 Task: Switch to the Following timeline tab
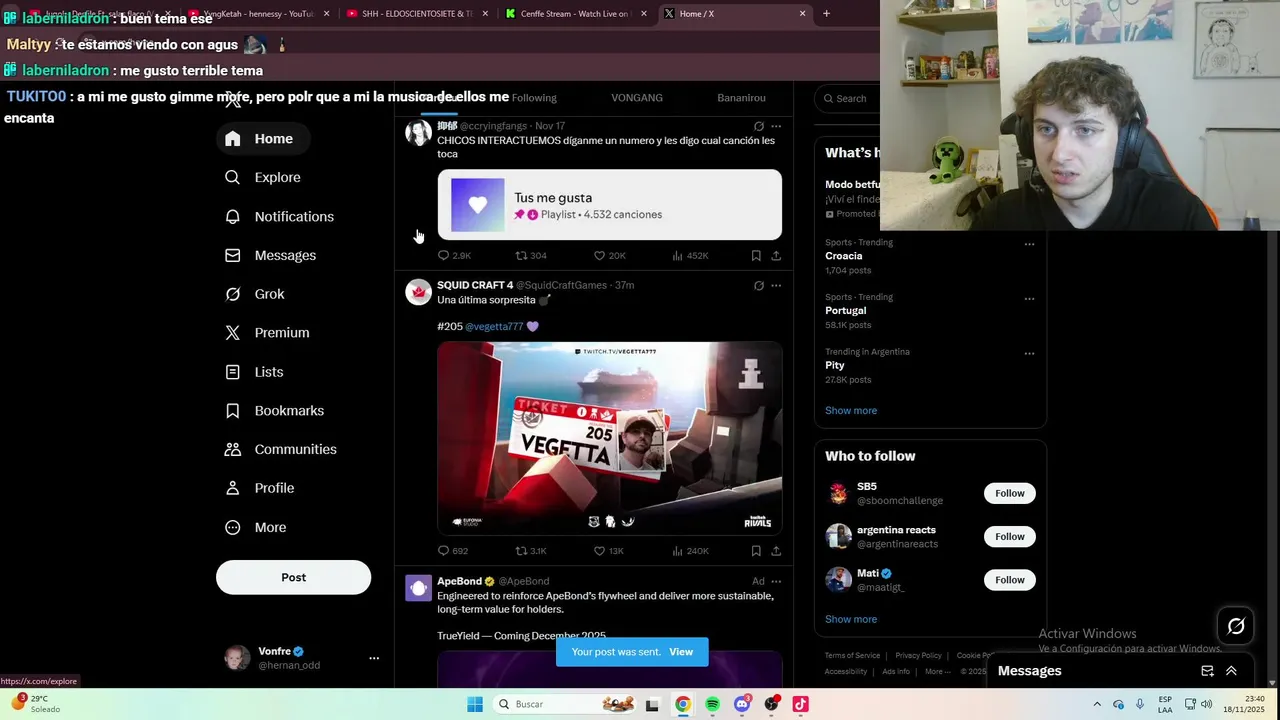click(x=534, y=98)
